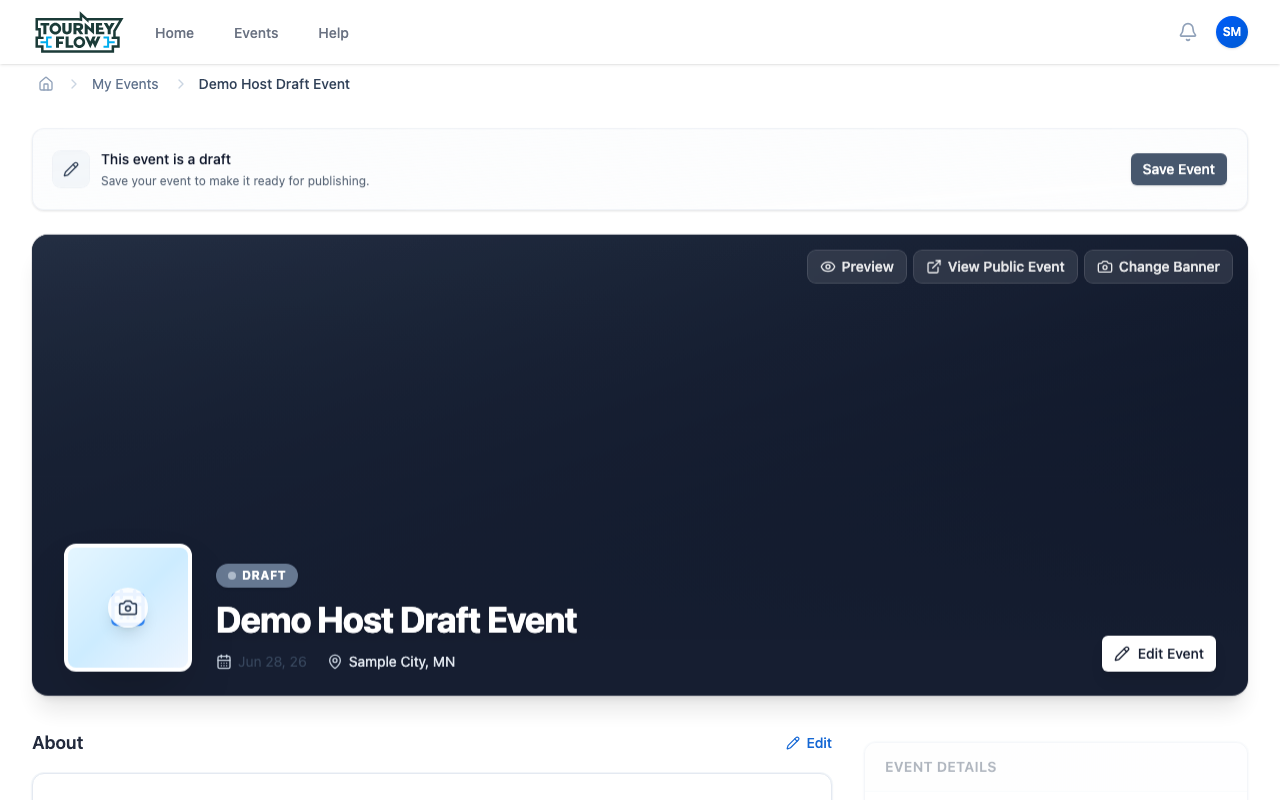Open the SM user avatar menu

point(1232,32)
